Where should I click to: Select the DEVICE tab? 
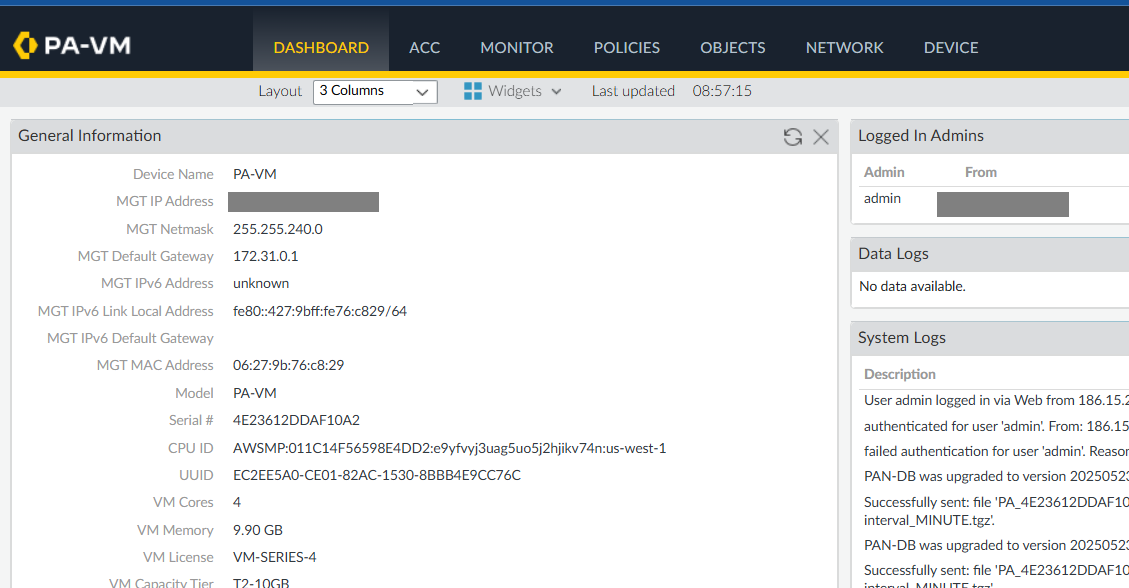[950, 47]
